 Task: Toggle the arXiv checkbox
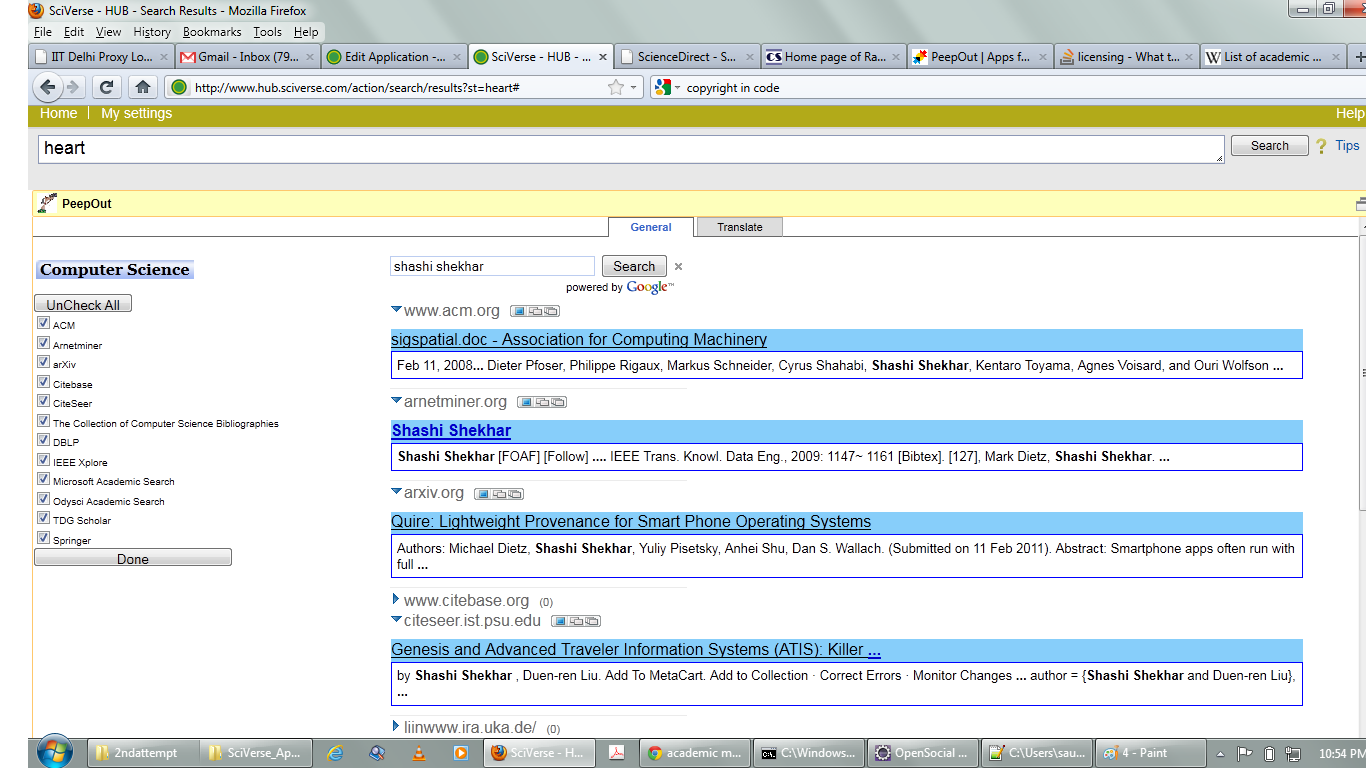click(43, 362)
